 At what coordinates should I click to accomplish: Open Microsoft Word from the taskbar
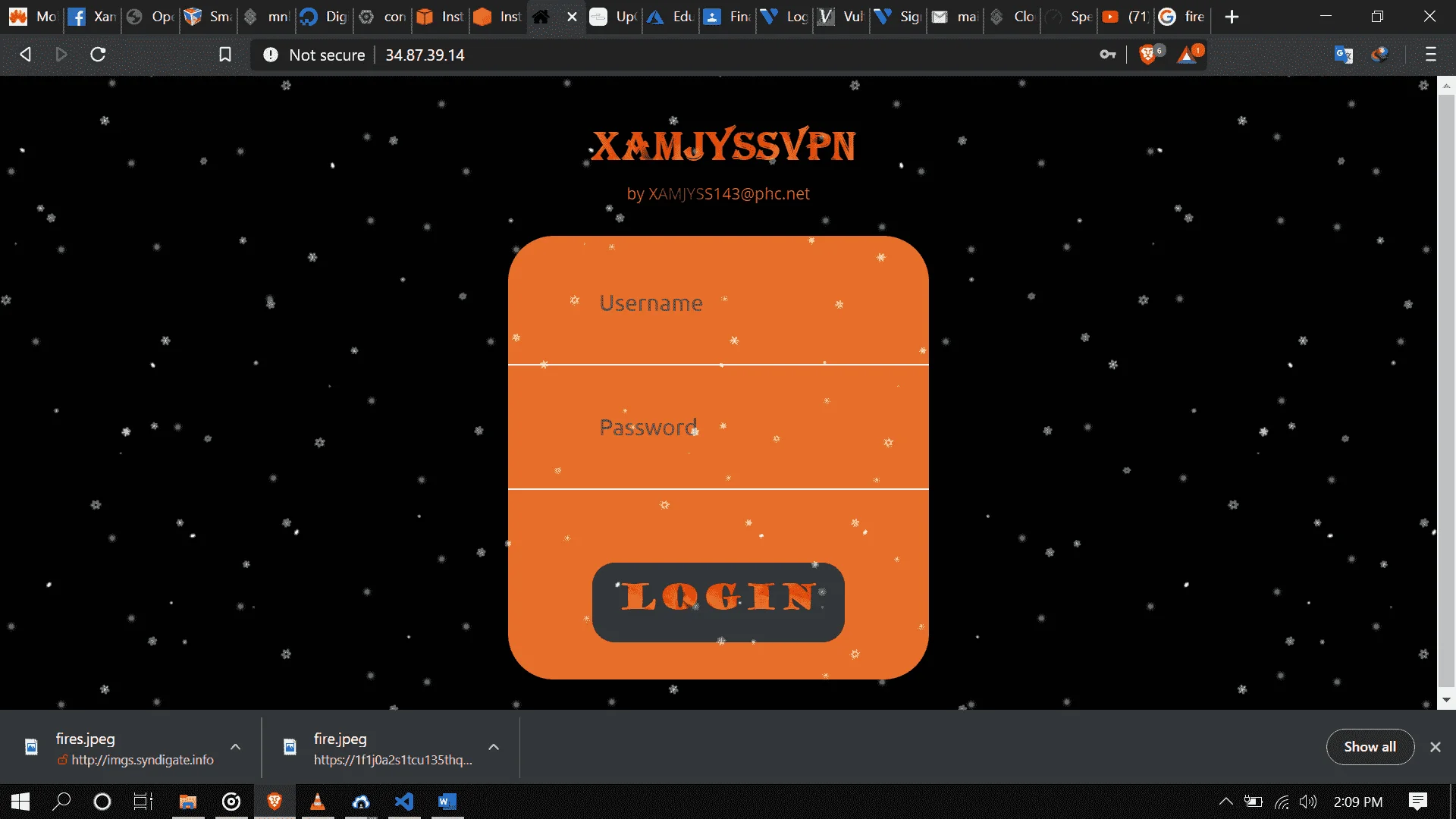(x=447, y=802)
